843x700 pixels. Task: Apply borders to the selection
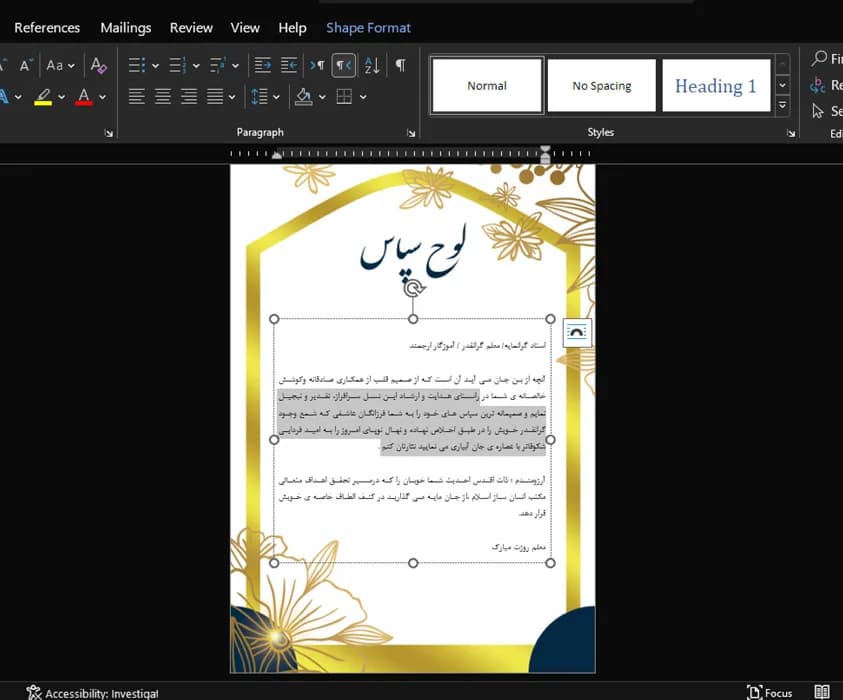tap(344, 97)
